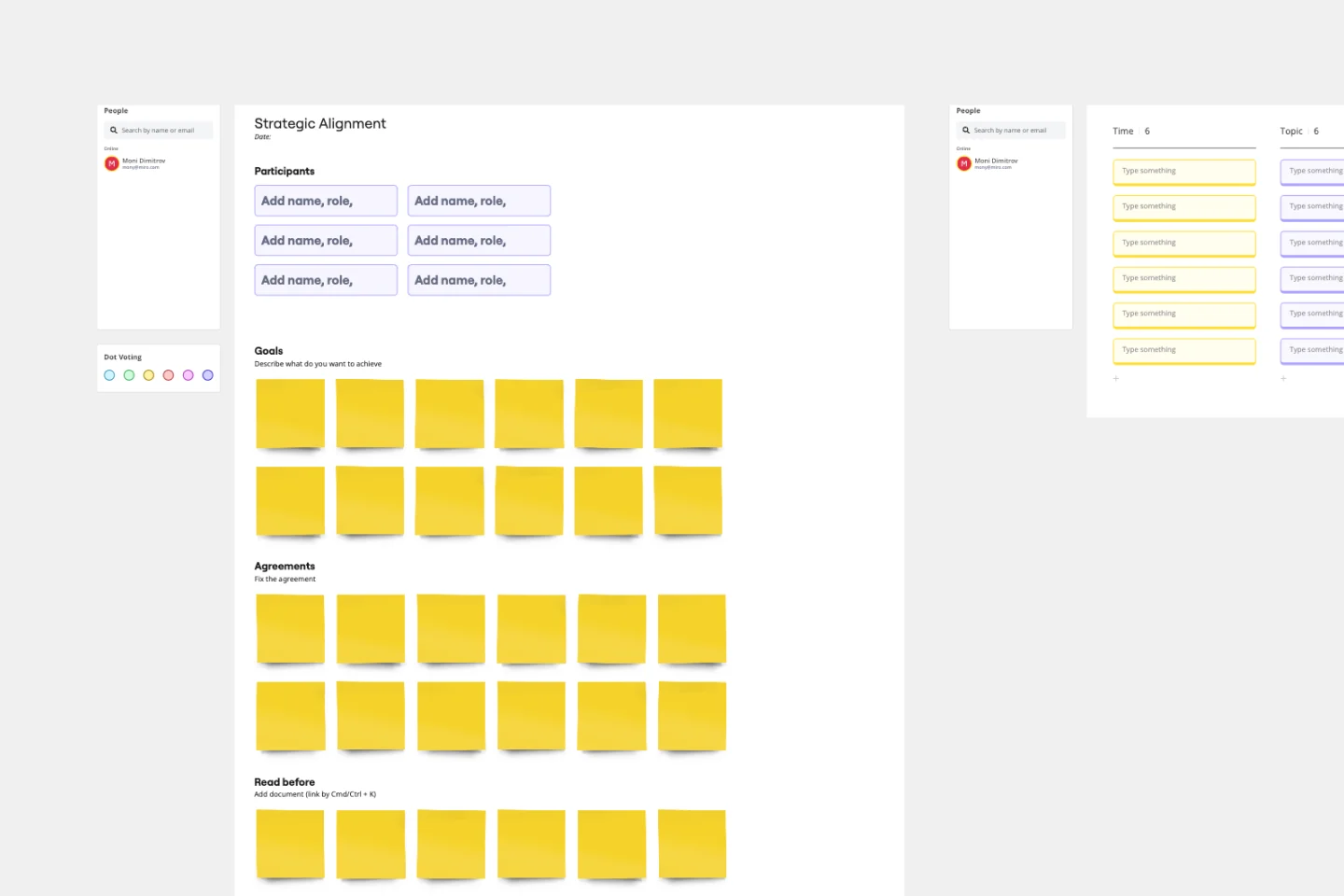Open Moni Dimitrov's avatar in right People panel
1344x896 pixels.
coord(963,163)
